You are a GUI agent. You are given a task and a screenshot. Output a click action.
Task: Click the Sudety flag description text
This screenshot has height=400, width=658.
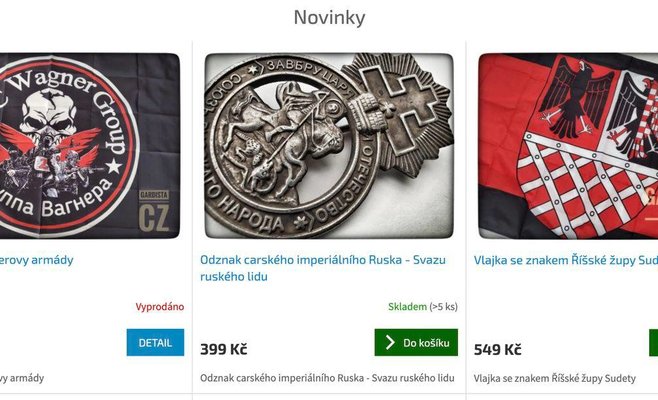tap(555, 378)
